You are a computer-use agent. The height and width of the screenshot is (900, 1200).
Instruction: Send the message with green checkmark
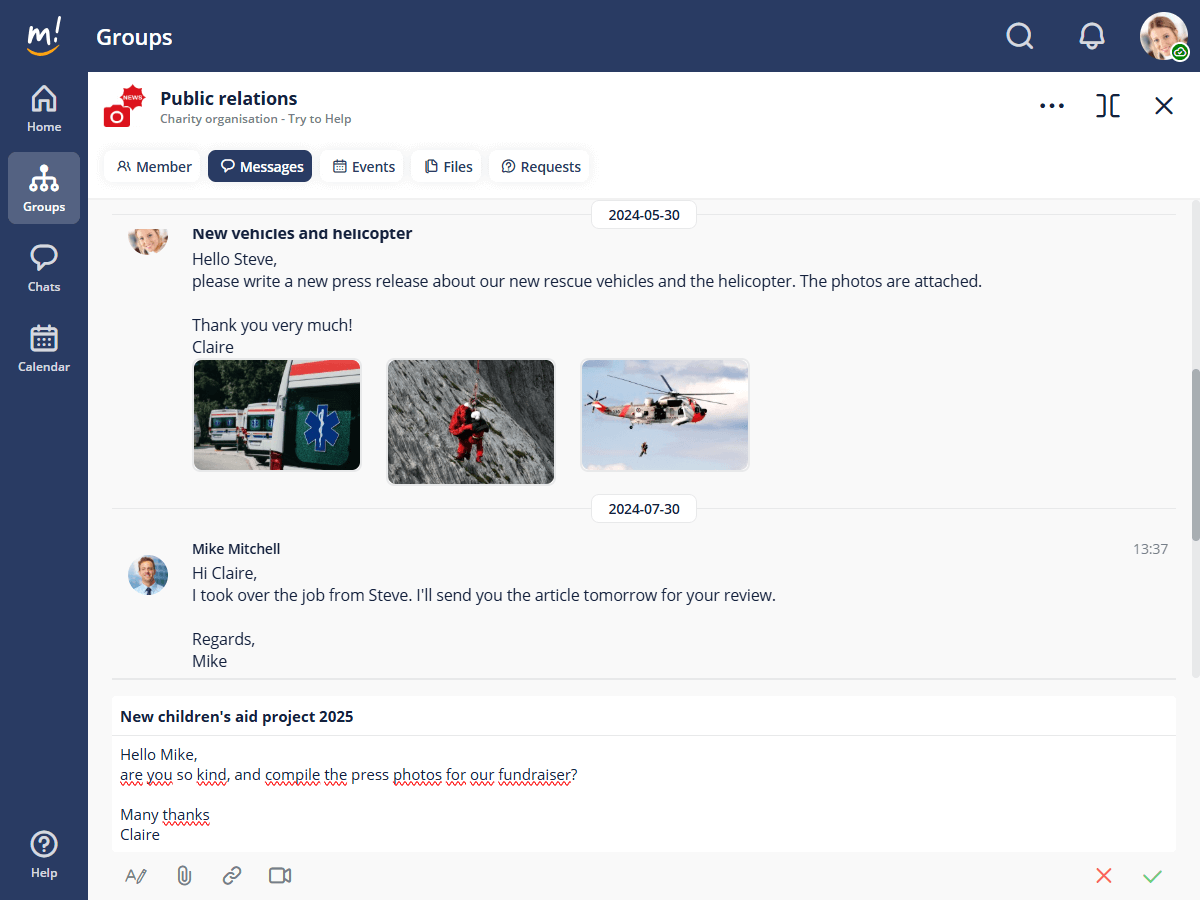pos(1152,876)
